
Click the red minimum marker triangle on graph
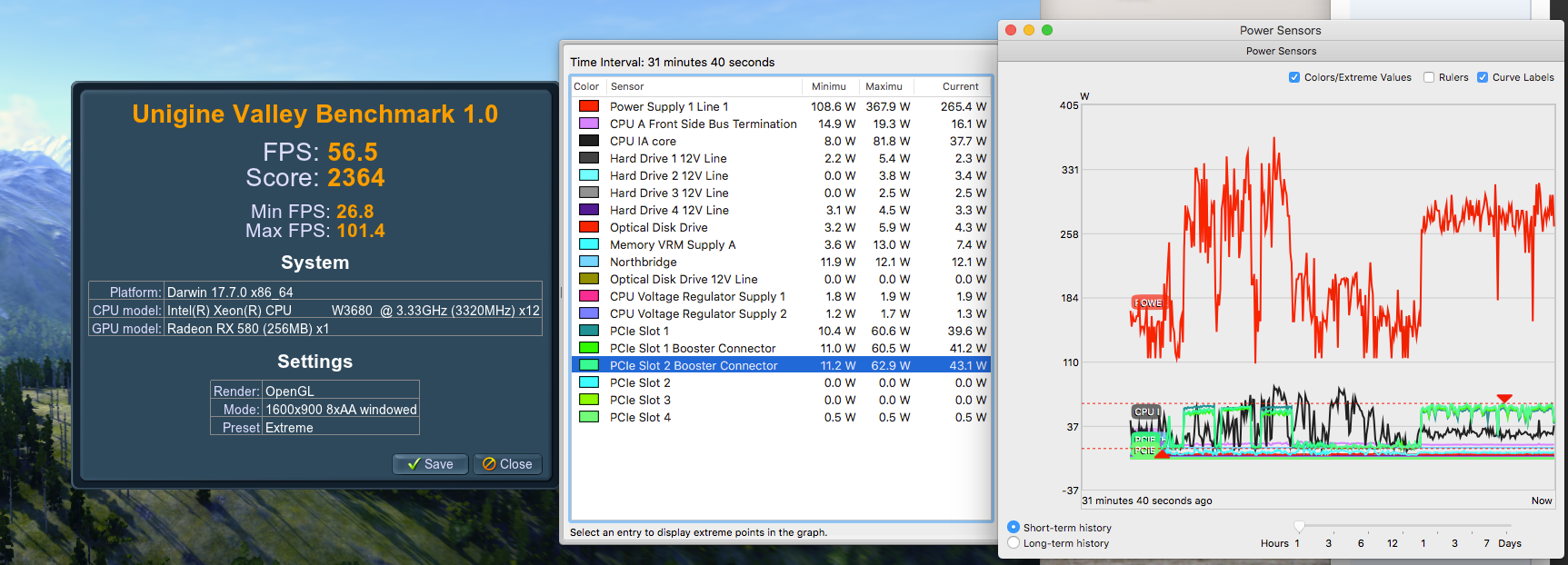(1162, 453)
